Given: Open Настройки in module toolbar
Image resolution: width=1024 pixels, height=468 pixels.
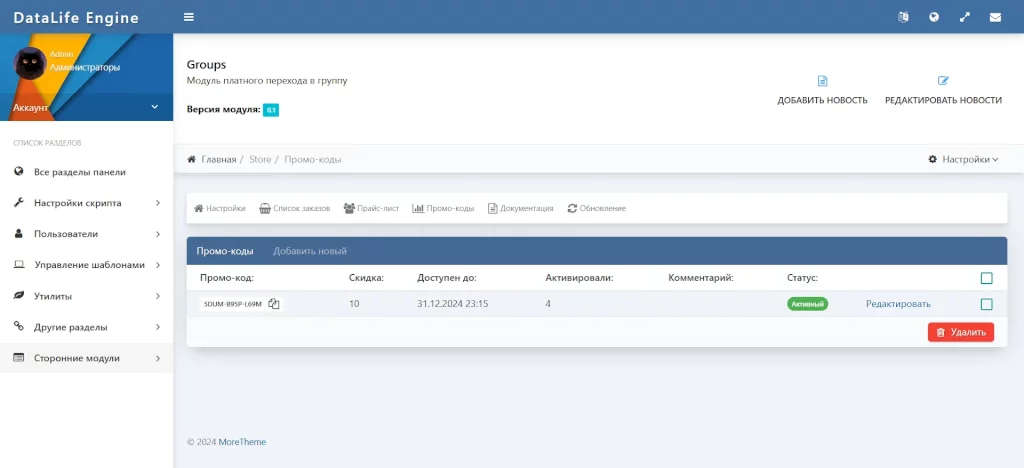Looking at the screenshot, I should pyautogui.click(x=219, y=208).
